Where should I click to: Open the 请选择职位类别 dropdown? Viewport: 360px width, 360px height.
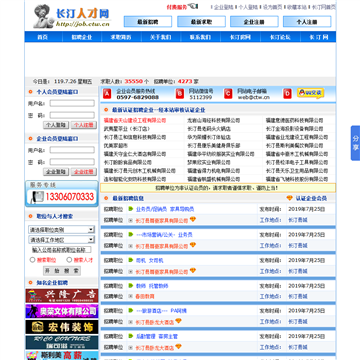(x=61, y=230)
